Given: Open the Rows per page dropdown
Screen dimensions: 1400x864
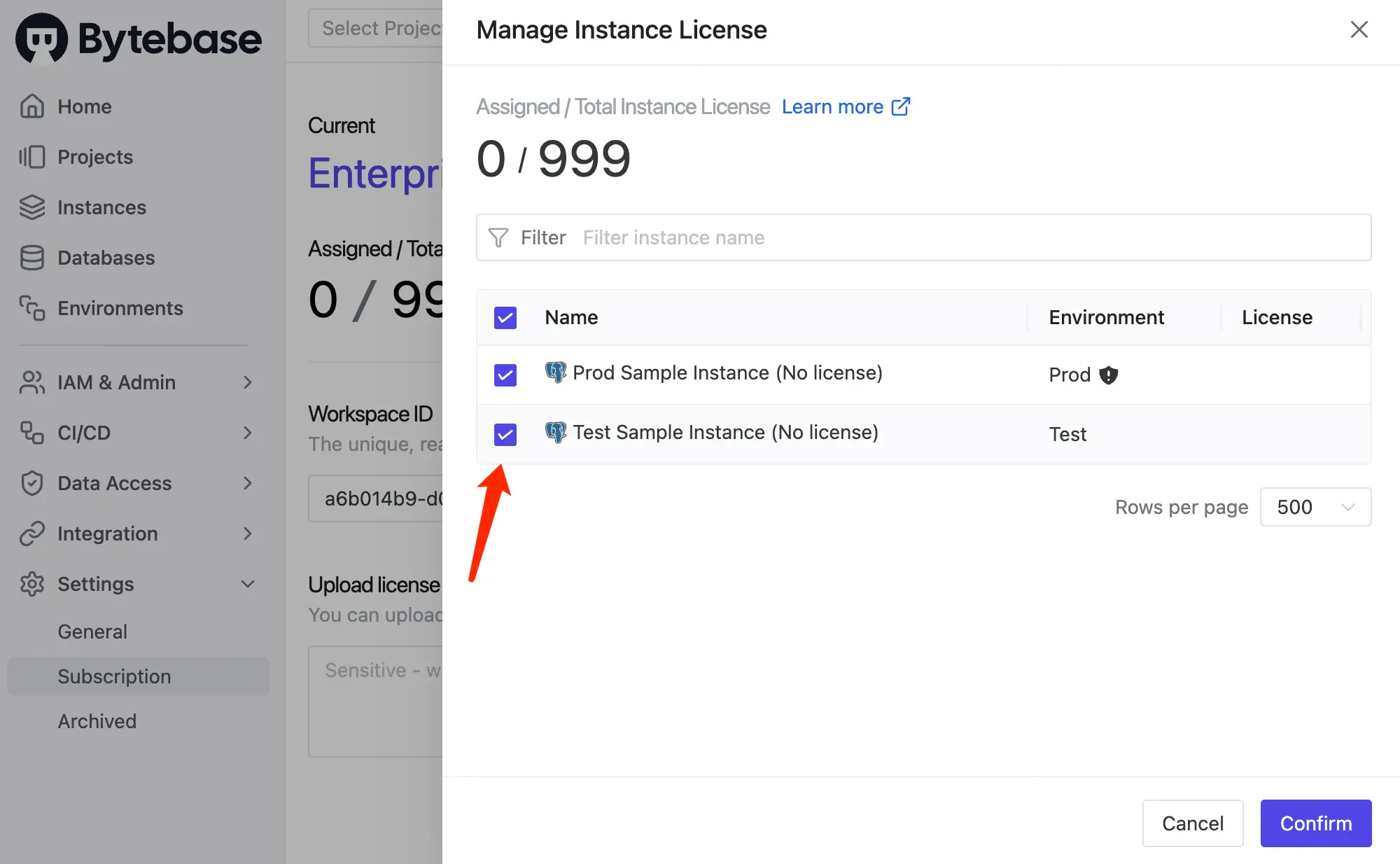Looking at the screenshot, I should [x=1315, y=507].
